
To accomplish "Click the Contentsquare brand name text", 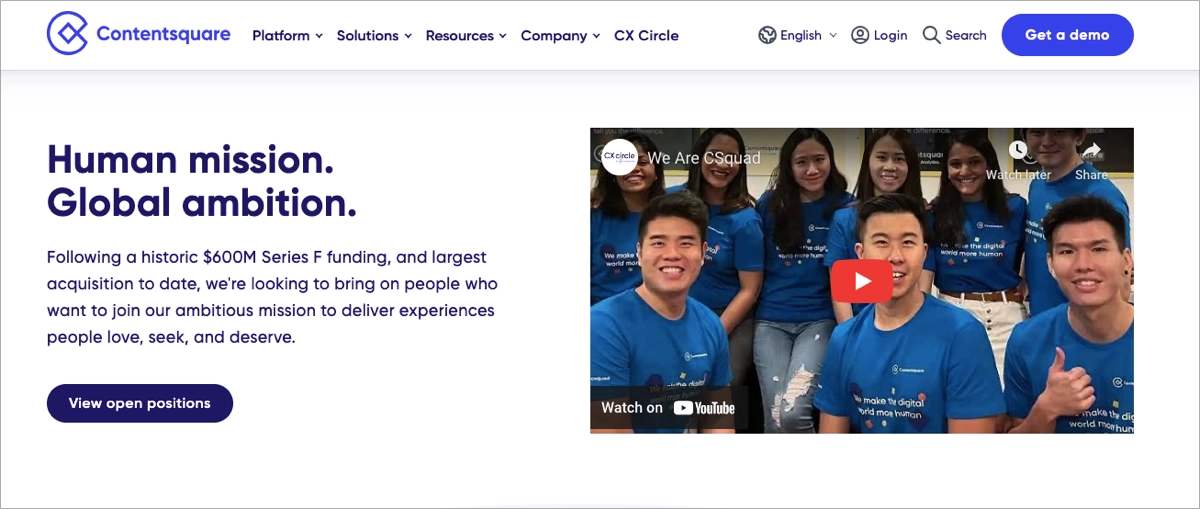I will pos(163,34).
